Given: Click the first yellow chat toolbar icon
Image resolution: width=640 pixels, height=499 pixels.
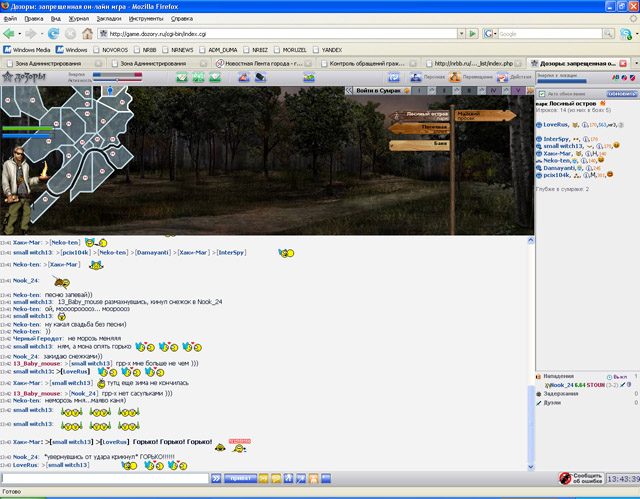Looking at the screenshot, I should coord(263,478).
